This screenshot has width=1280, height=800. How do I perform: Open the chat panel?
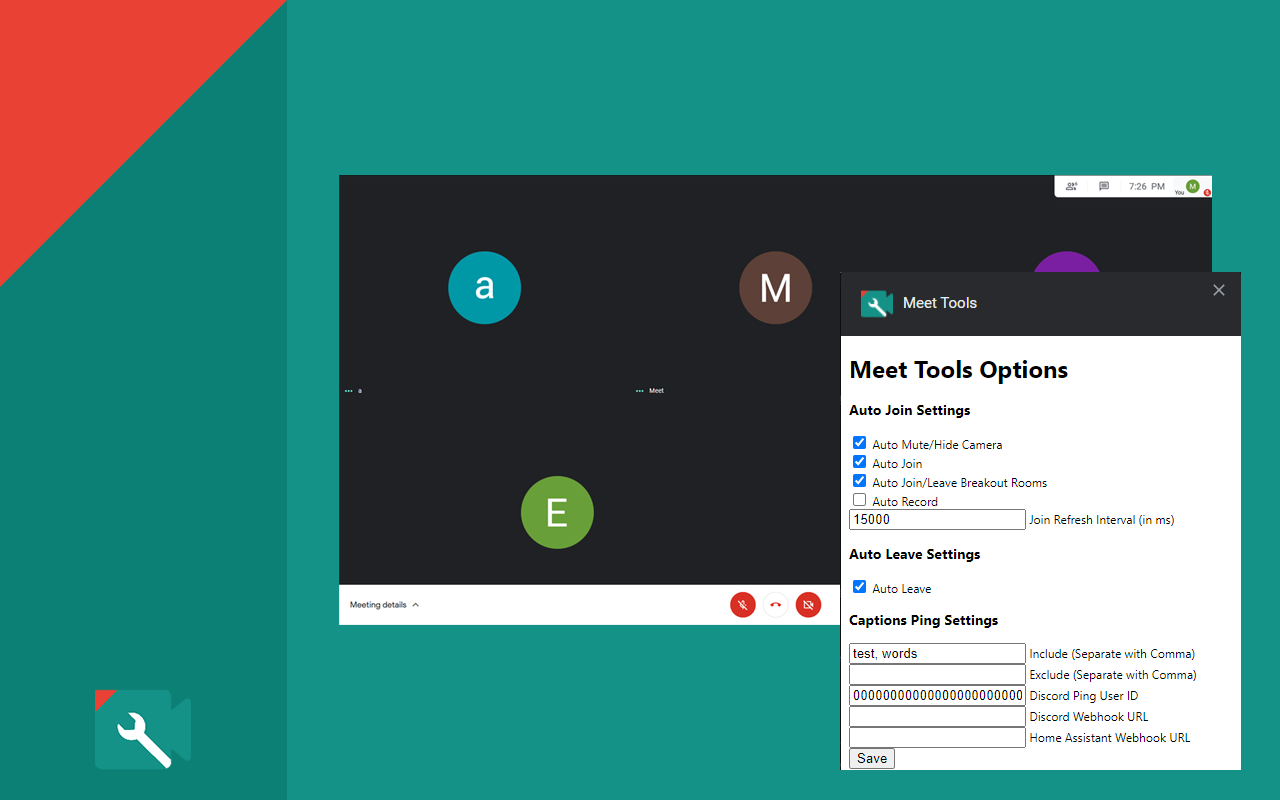pyautogui.click(x=1103, y=186)
